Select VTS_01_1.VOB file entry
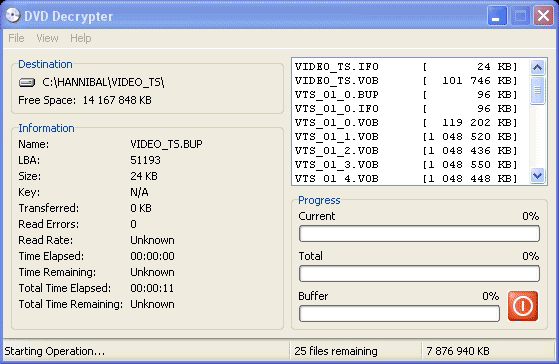Screen dimensions: 559x364 tap(406, 137)
